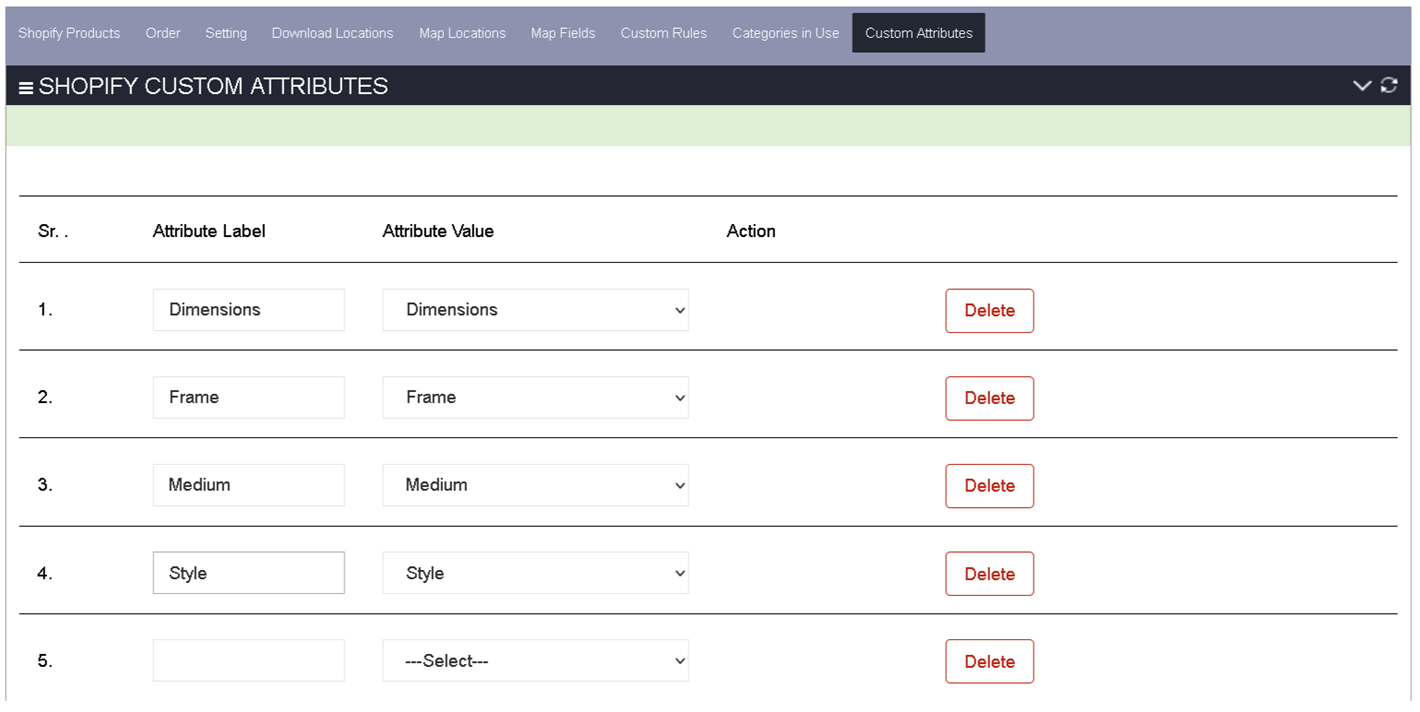1420x712 pixels.
Task: Select the Custom Attributes tab
Action: click(x=919, y=33)
